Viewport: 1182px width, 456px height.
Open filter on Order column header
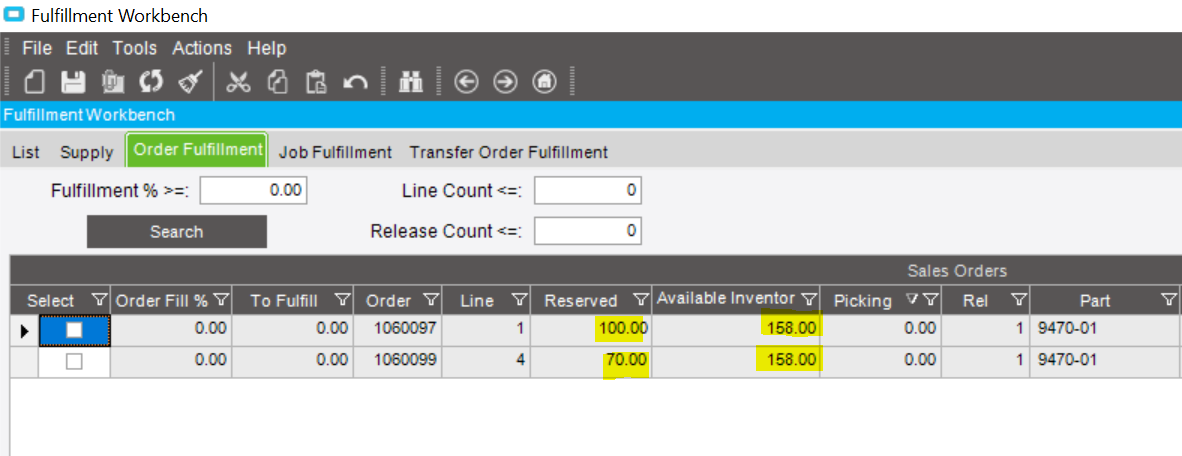coord(430,301)
